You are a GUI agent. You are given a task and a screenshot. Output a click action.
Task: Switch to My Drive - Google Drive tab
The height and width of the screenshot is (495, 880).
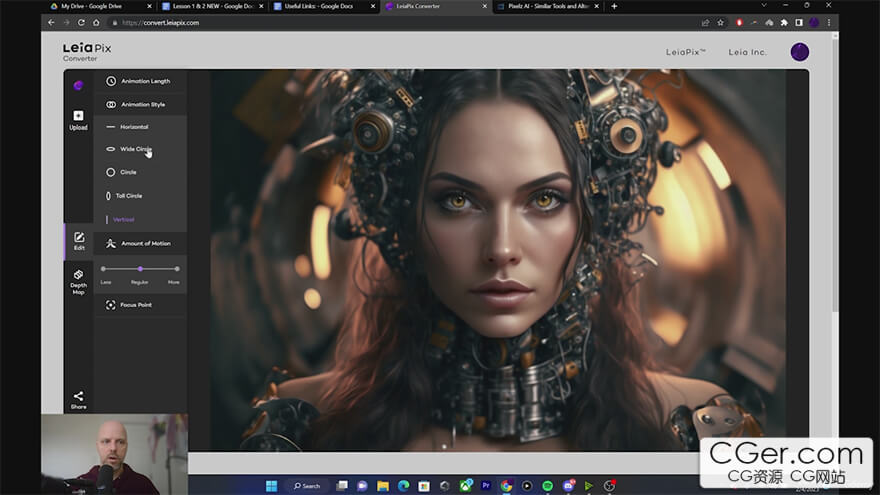coord(93,6)
